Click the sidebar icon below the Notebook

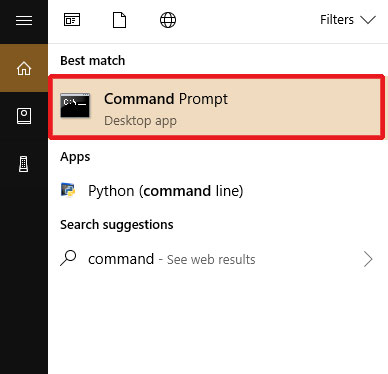(x=24, y=164)
